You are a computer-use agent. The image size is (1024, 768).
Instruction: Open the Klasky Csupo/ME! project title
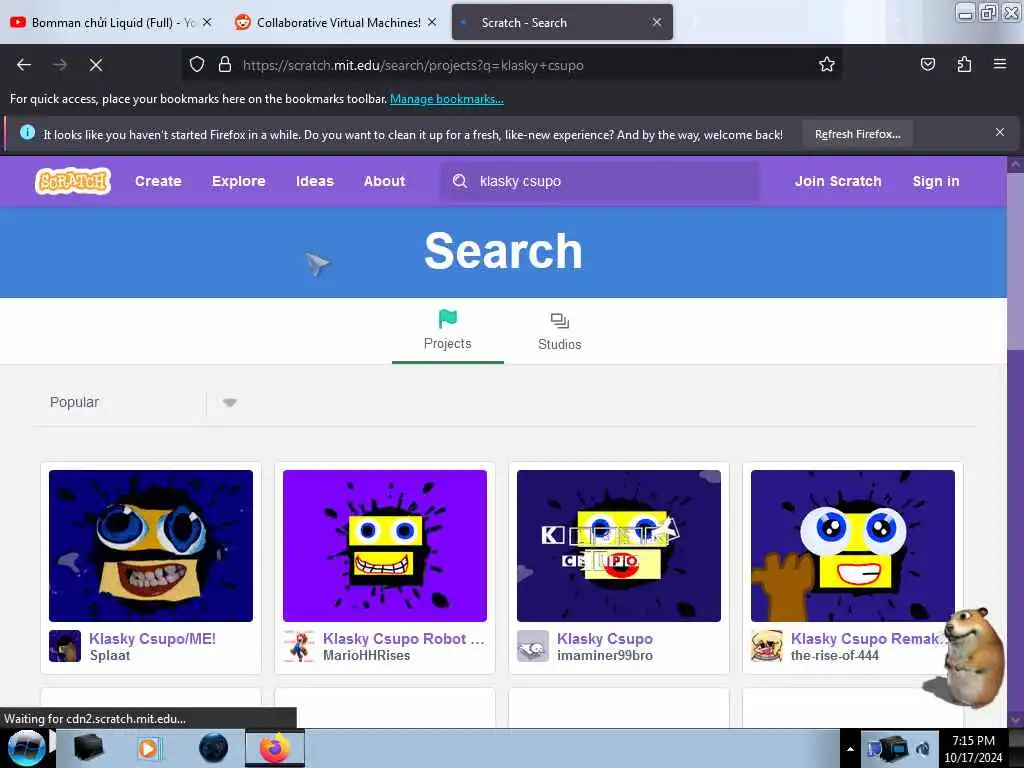pyautogui.click(x=152, y=639)
